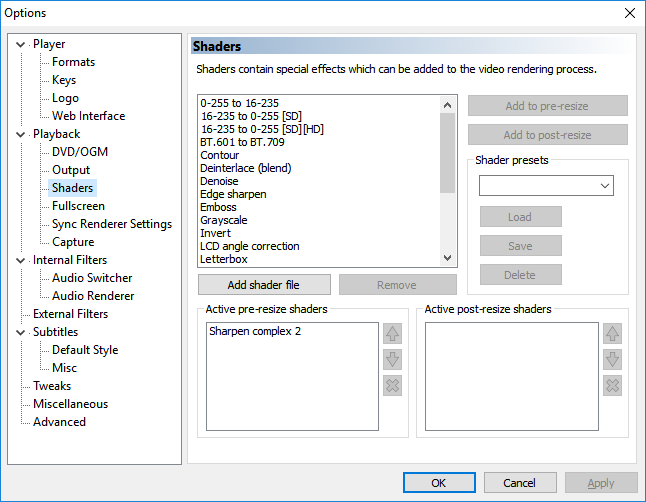This screenshot has height=502, width=646.
Task: Move pre-resize shader up arrow
Action: pos(392,334)
